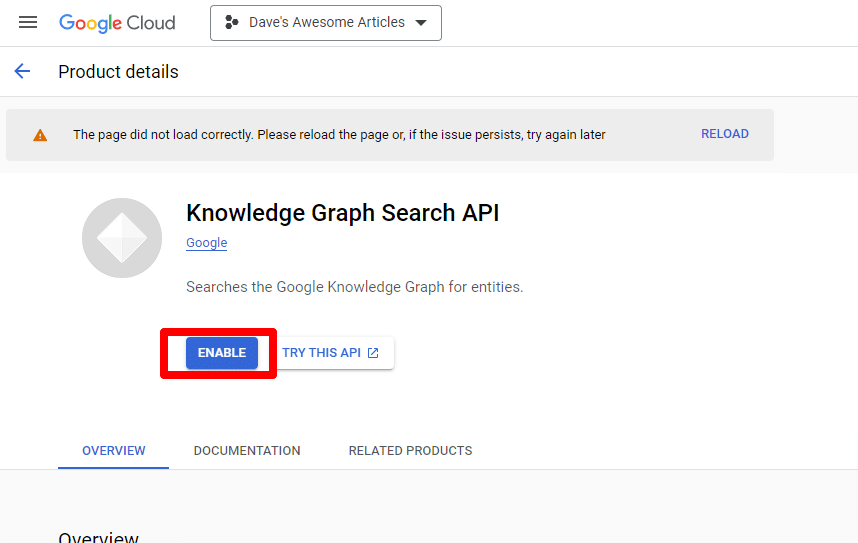Click the TRY THIS API button
Viewport: 858px width, 543px height.
tap(331, 353)
